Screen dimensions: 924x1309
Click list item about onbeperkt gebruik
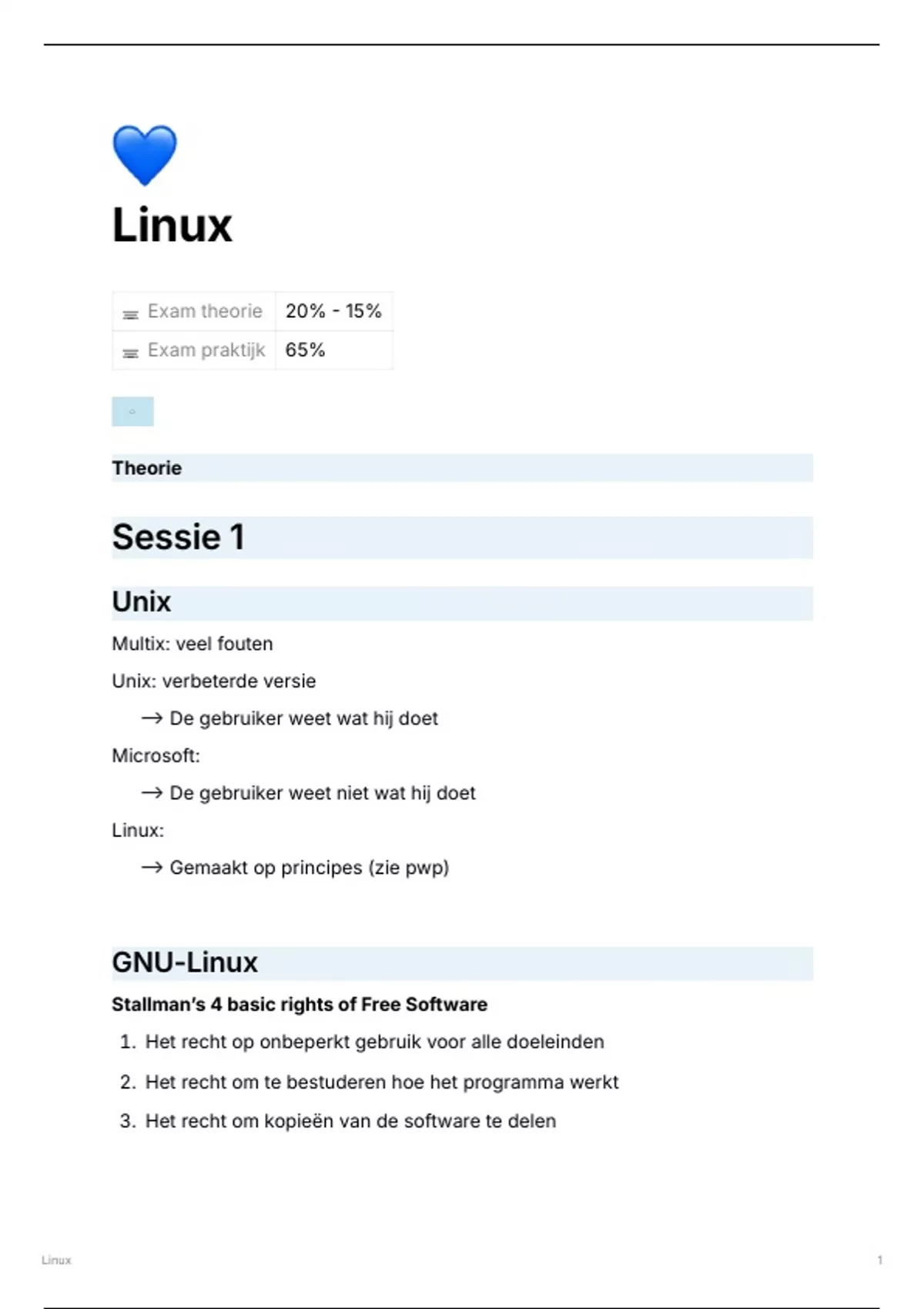coord(374,1042)
